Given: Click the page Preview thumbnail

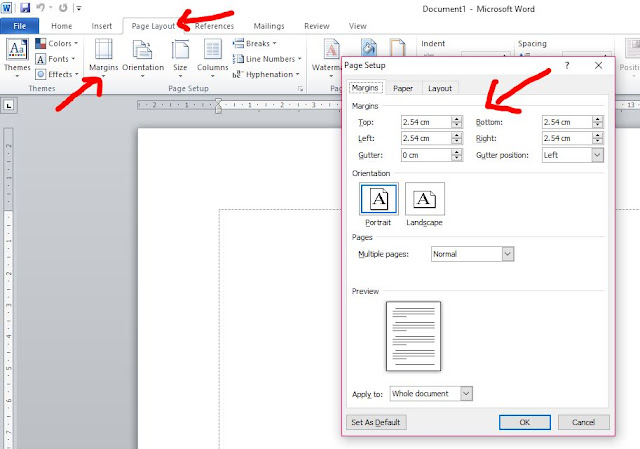Looking at the screenshot, I should (413, 336).
